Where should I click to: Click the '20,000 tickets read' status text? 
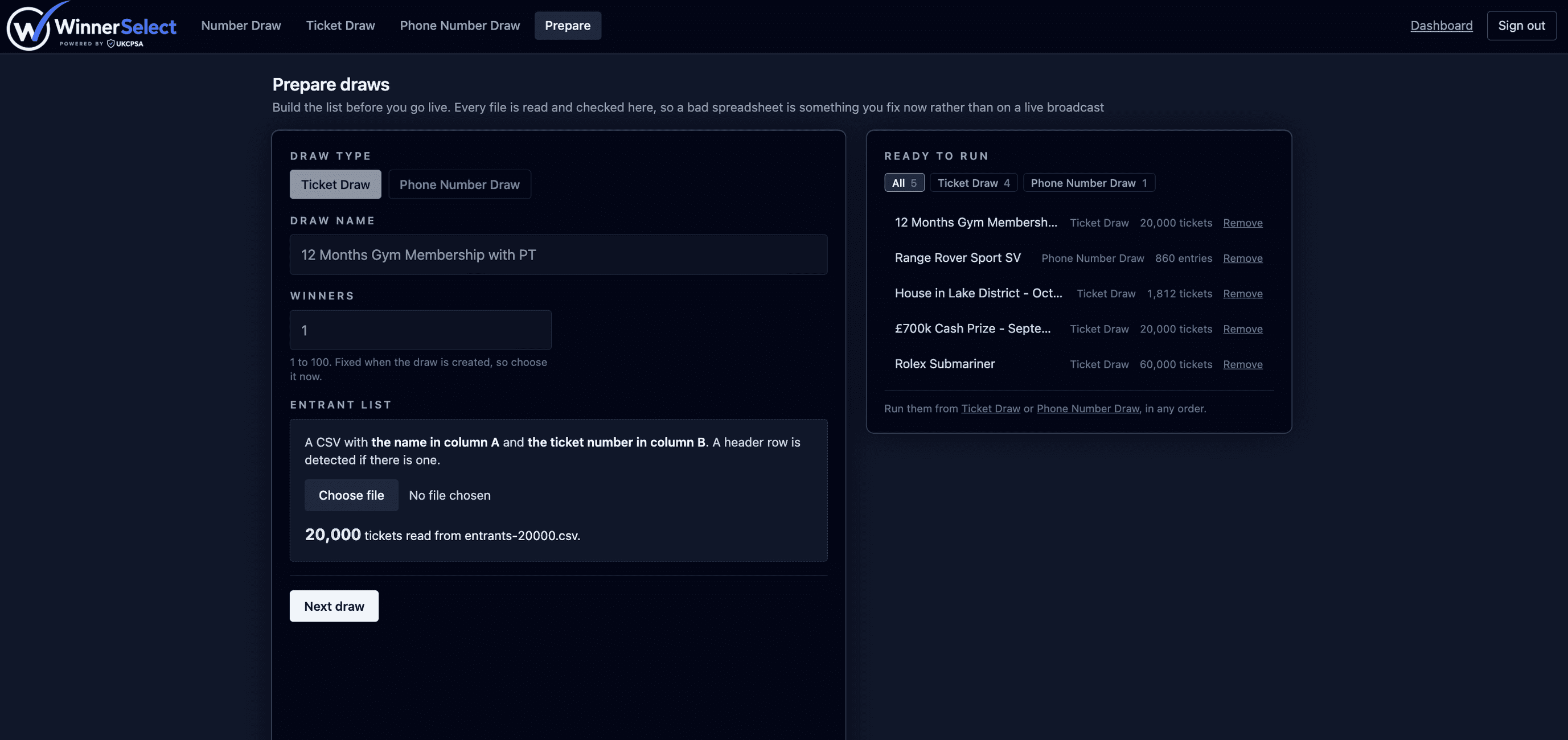point(442,535)
